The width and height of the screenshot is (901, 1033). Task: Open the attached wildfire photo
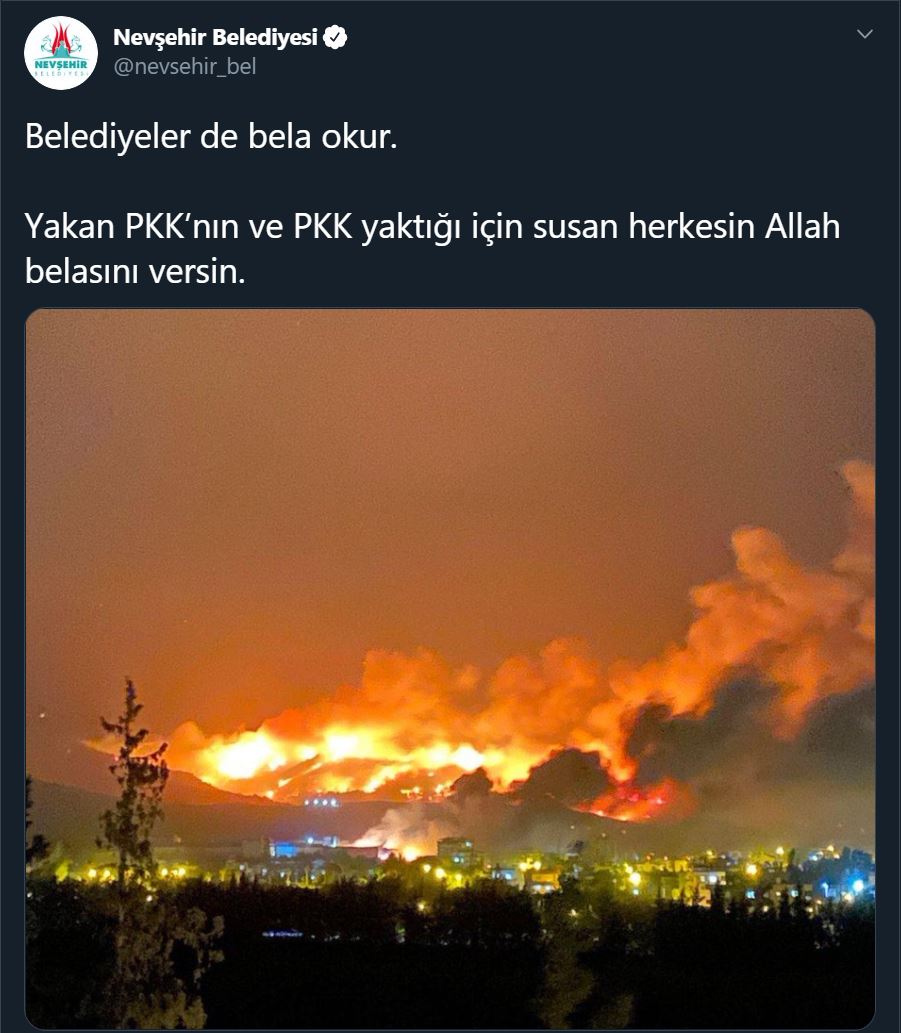pyautogui.click(x=450, y=669)
